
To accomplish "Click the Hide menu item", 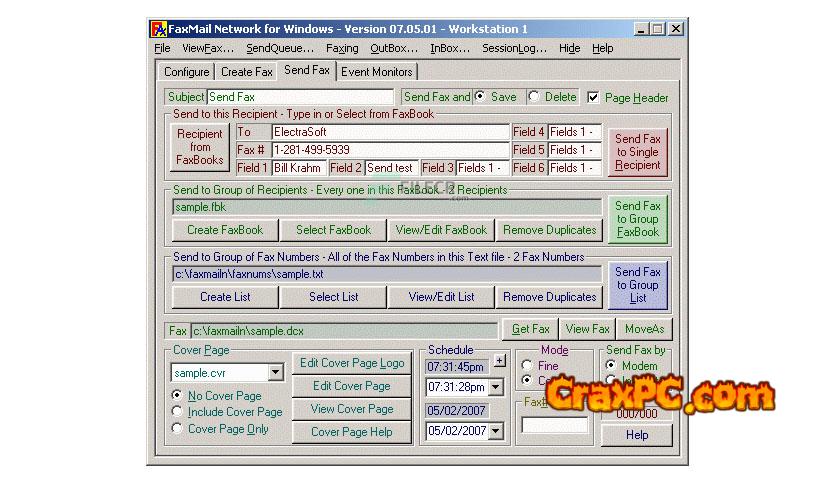I will coord(569,49).
